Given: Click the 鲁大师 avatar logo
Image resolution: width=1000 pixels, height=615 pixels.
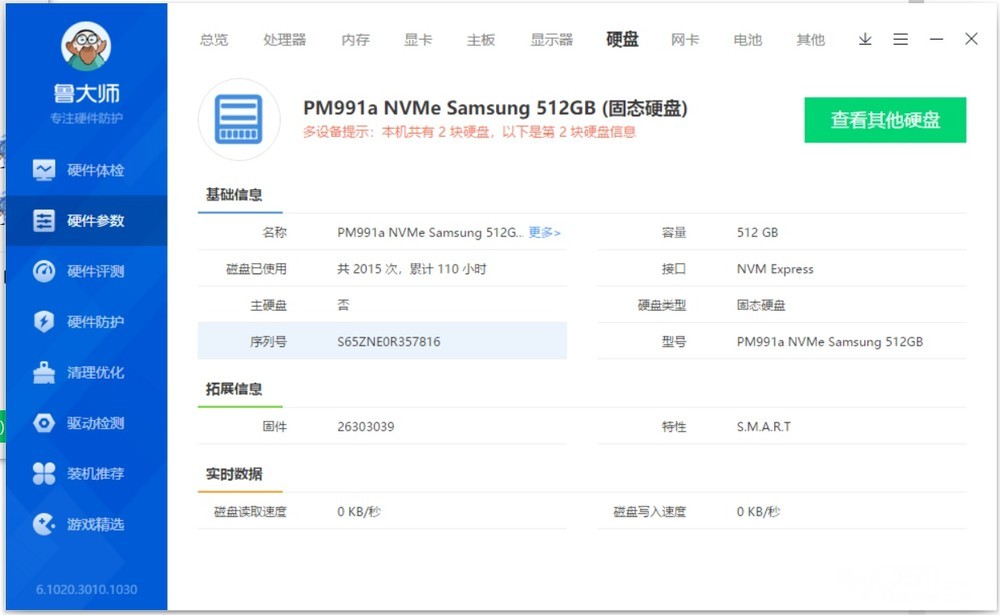Looking at the screenshot, I should pos(85,47).
